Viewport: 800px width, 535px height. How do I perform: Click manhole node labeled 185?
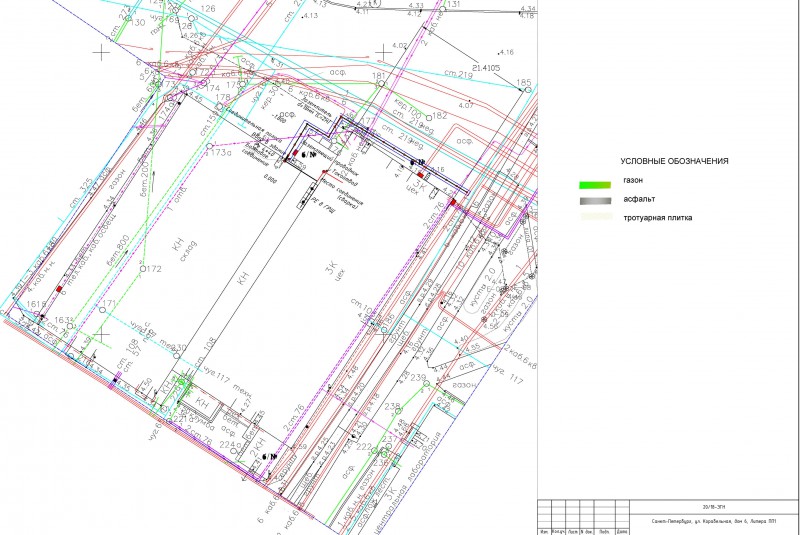[x=528, y=90]
